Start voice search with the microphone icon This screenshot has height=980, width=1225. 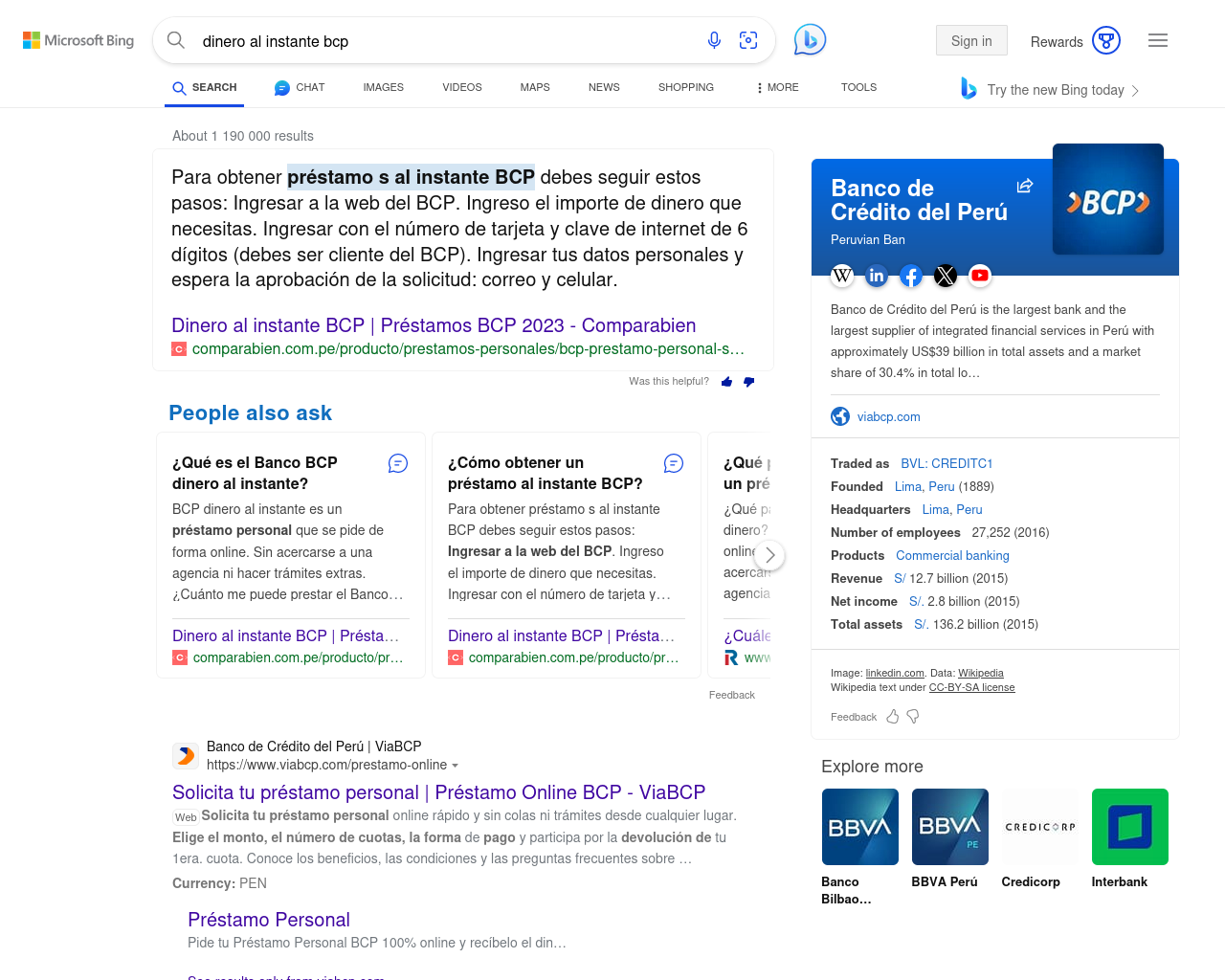pos(714,40)
